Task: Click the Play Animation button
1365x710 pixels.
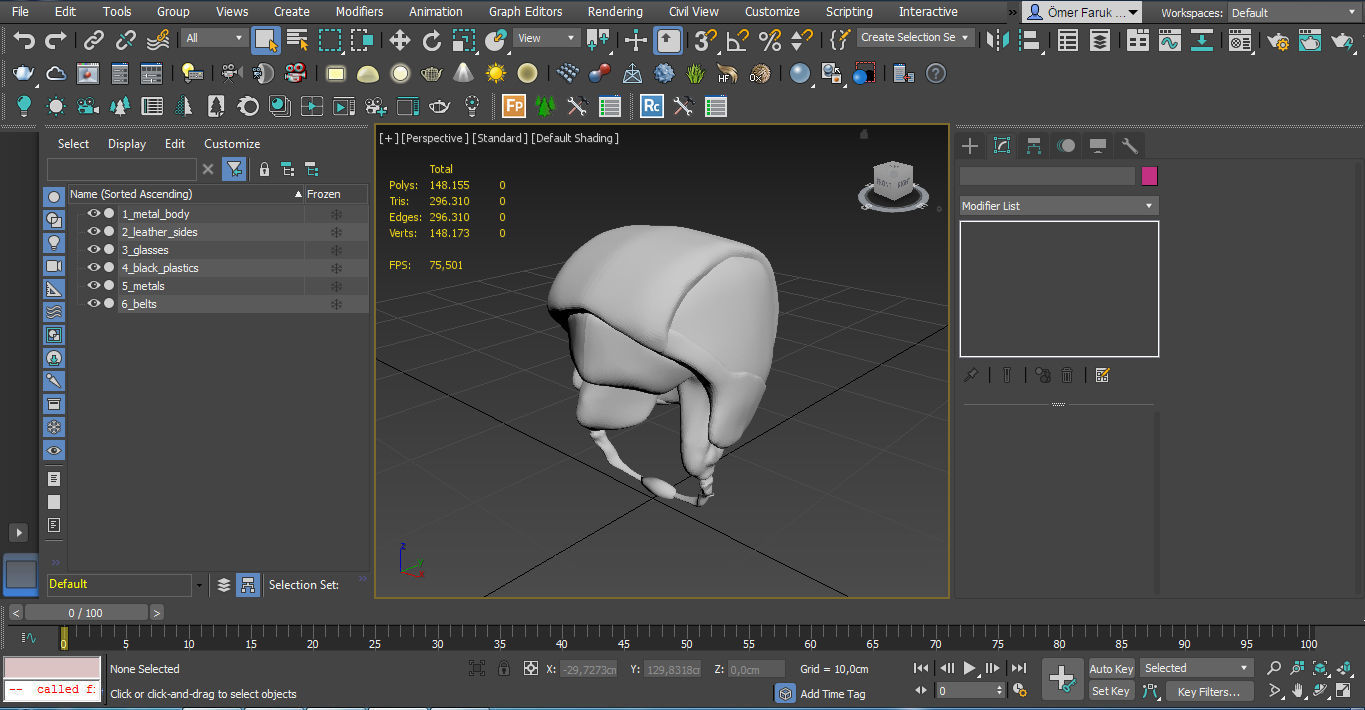Action: coord(969,668)
